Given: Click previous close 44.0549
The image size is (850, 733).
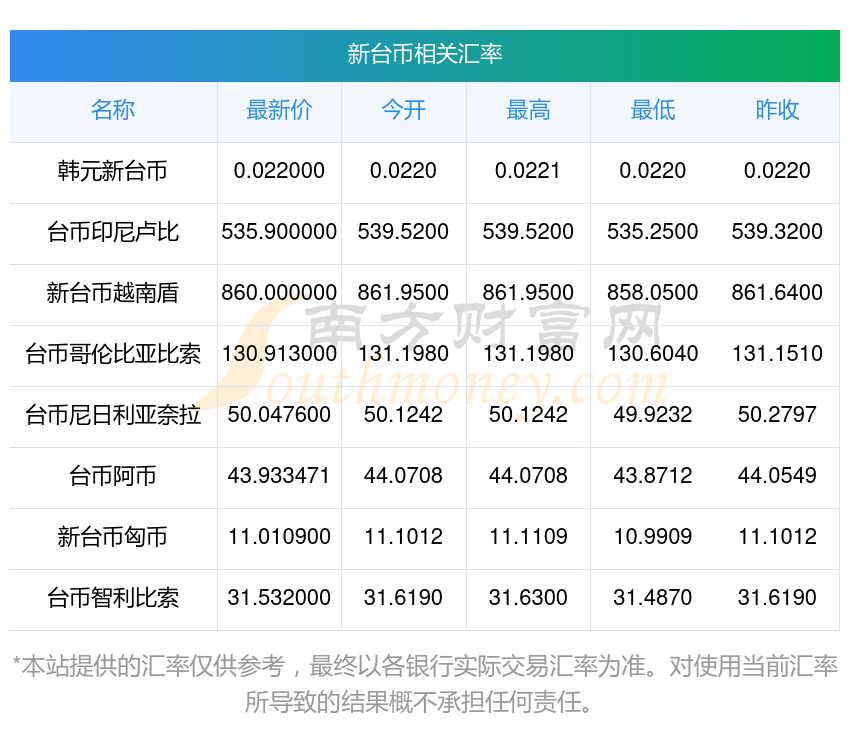Looking at the screenshot, I should pyautogui.click(x=777, y=475).
